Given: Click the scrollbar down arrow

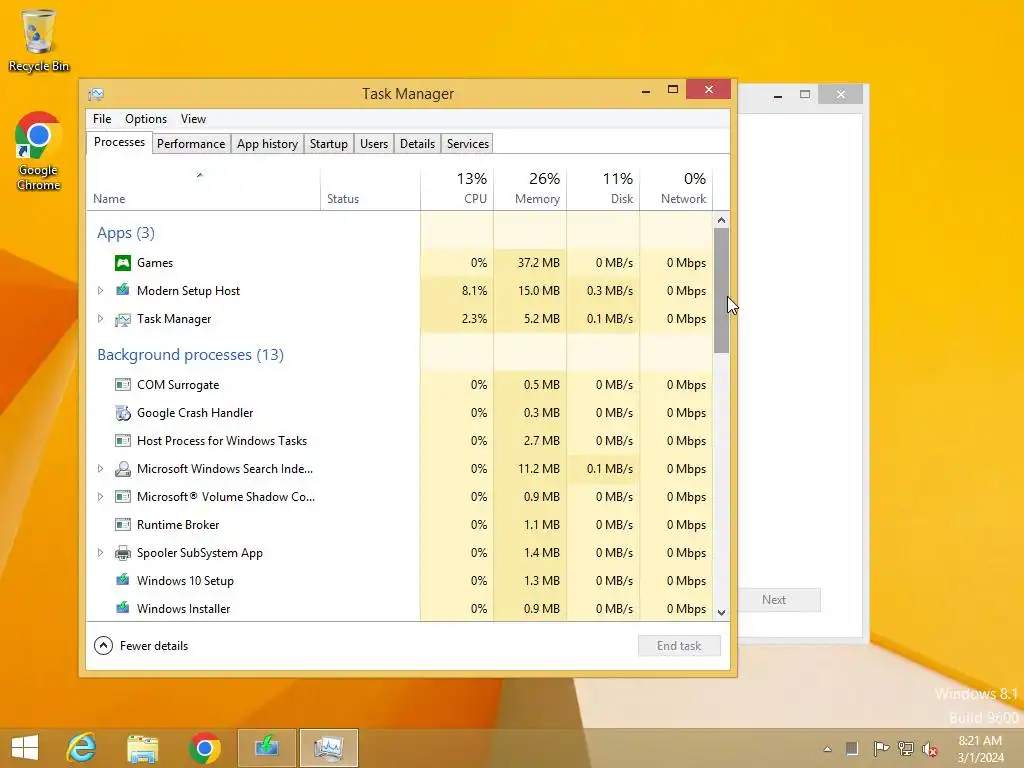Looking at the screenshot, I should pos(721,613).
